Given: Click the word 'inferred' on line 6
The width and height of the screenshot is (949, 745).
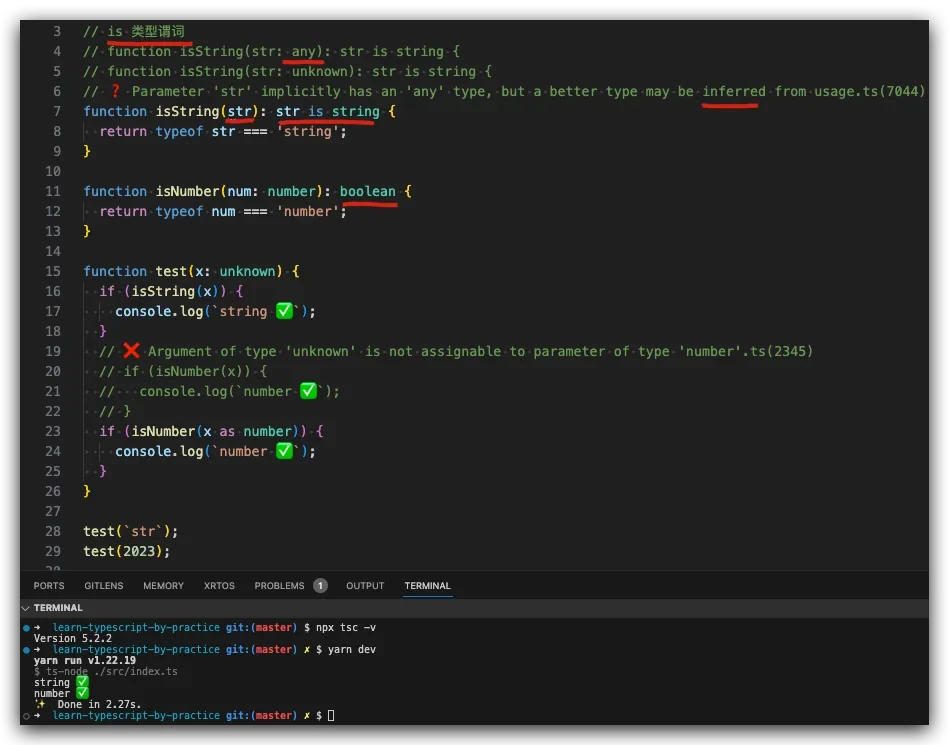Looking at the screenshot, I should tap(734, 91).
